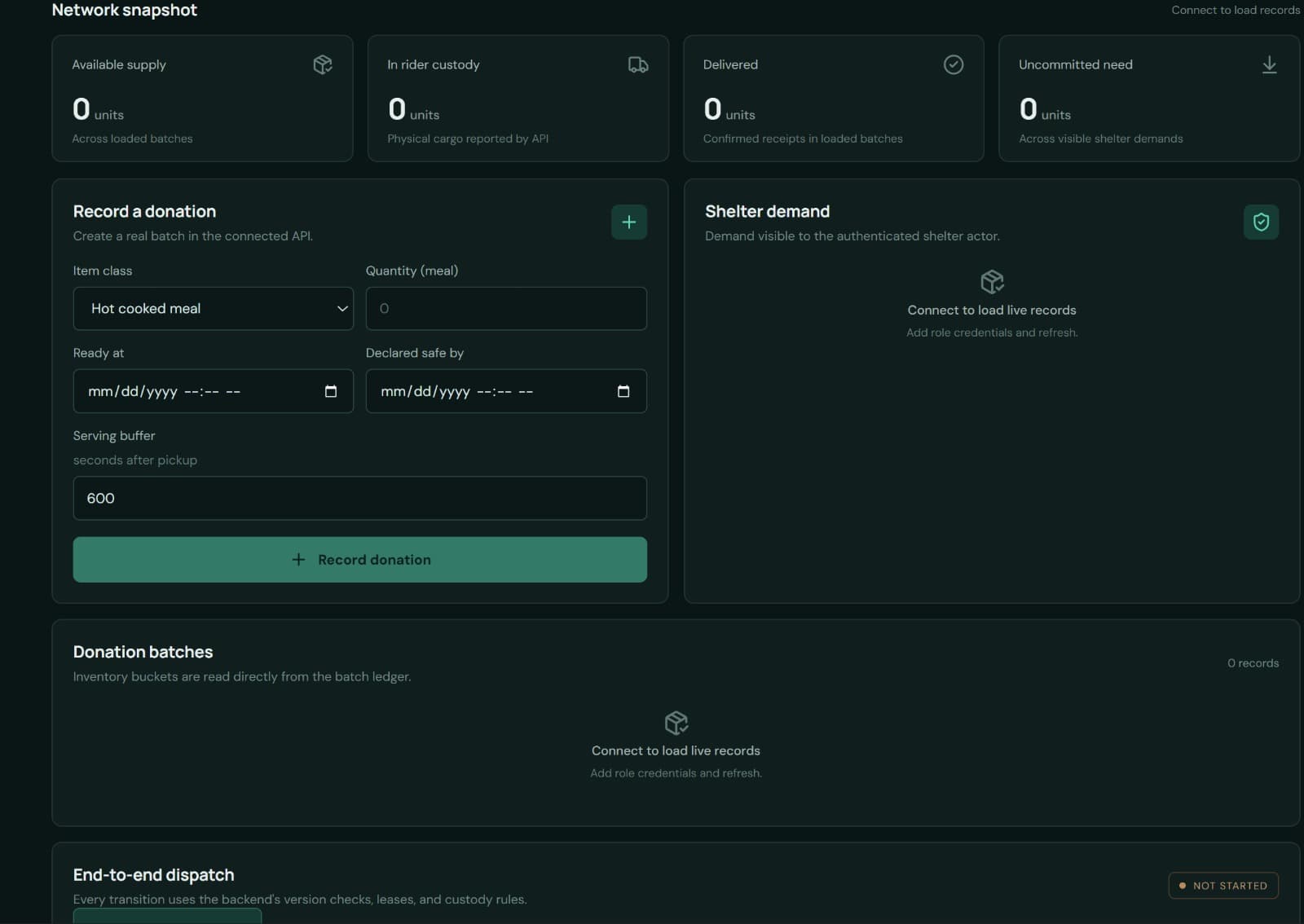Click the truck icon on In rider custody card
Image resolution: width=1304 pixels, height=924 pixels.
638,64
